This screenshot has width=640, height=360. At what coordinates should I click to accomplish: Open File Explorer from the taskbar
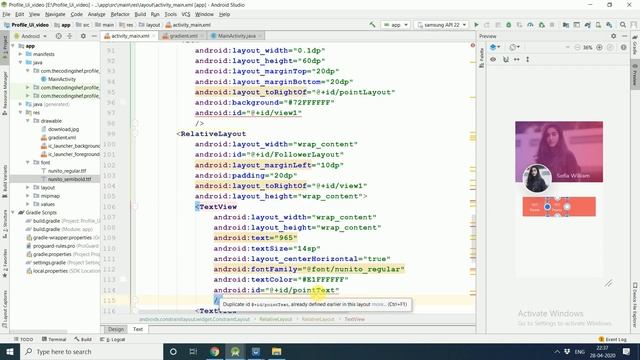tap(276, 351)
